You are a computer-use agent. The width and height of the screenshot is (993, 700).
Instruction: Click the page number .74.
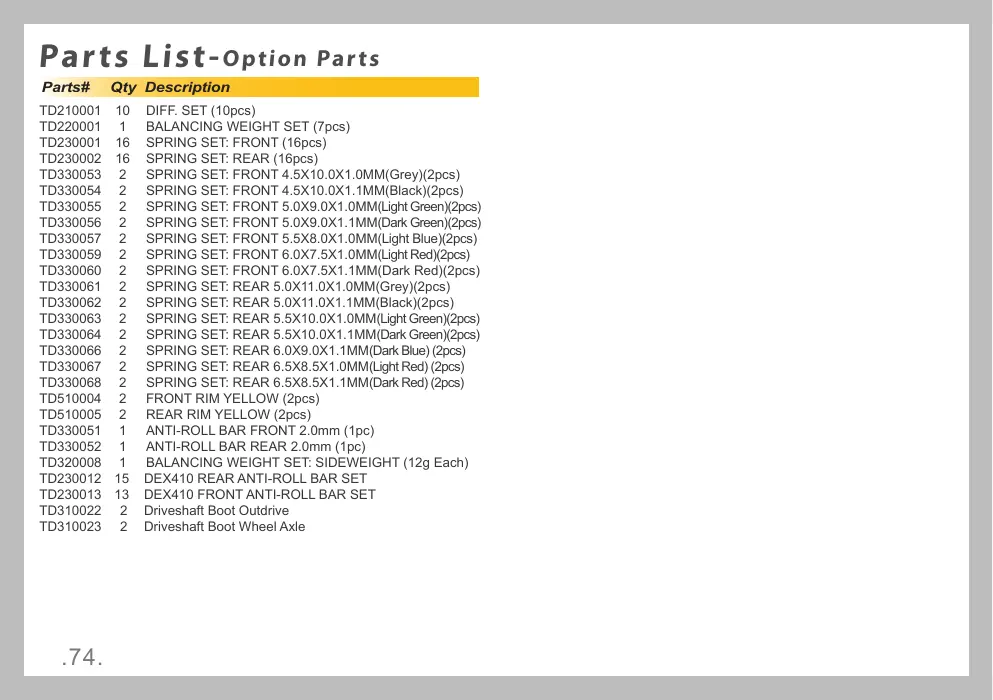pyautogui.click(x=82, y=657)
